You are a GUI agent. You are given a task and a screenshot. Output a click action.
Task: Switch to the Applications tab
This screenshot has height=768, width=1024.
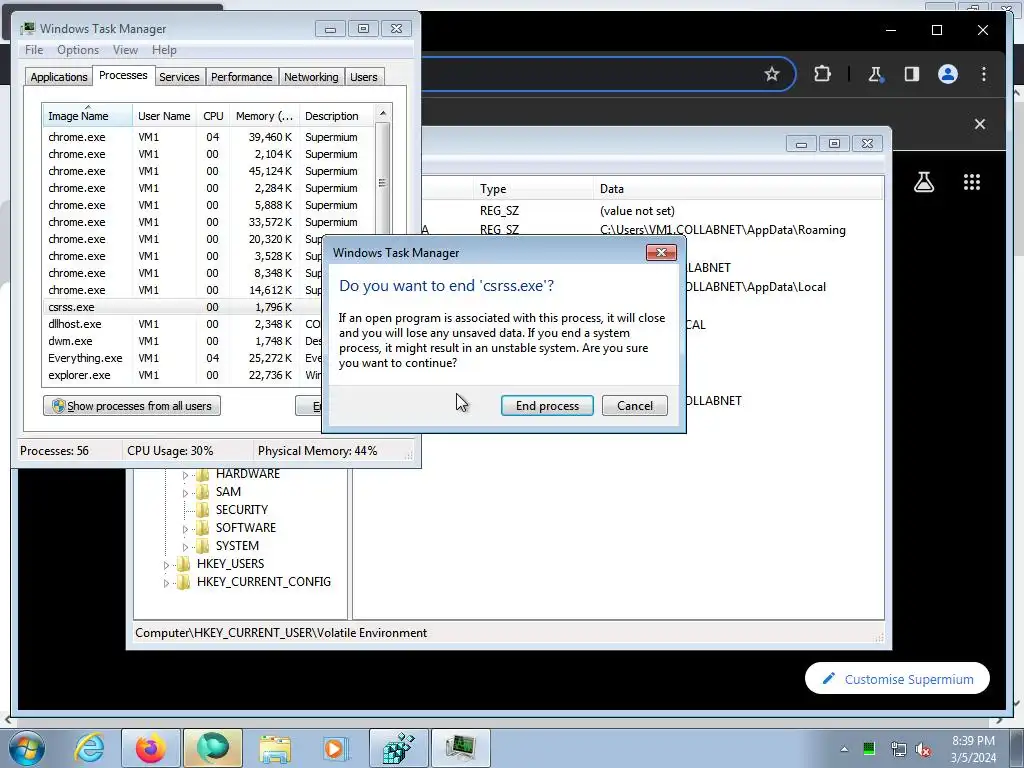click(59, 76)
